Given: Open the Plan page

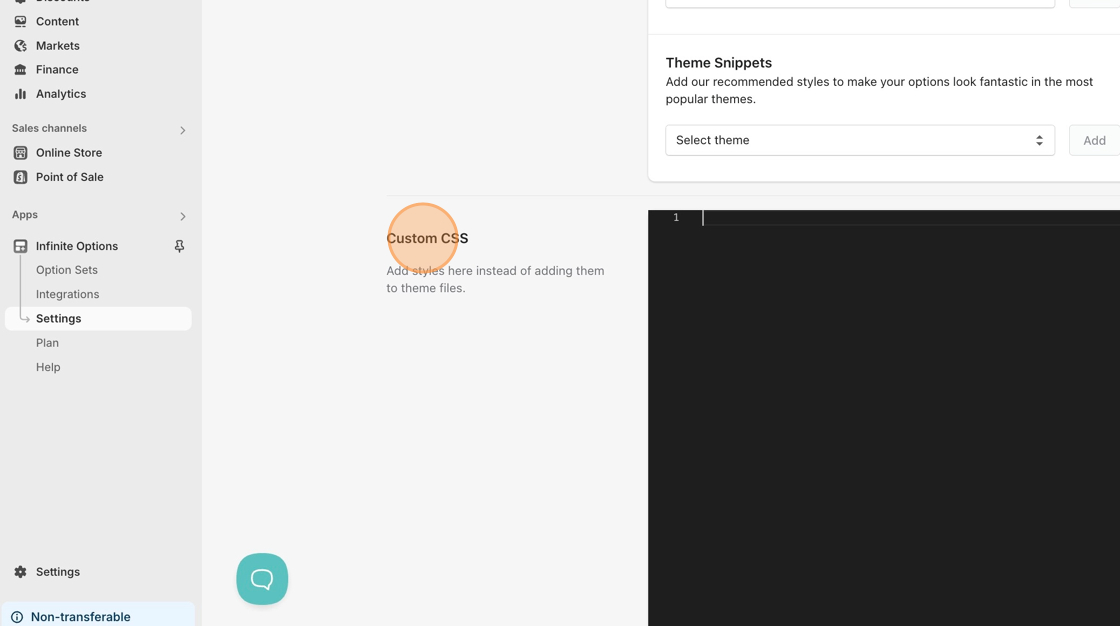Looking at the screenshot, I should (47, 343).
